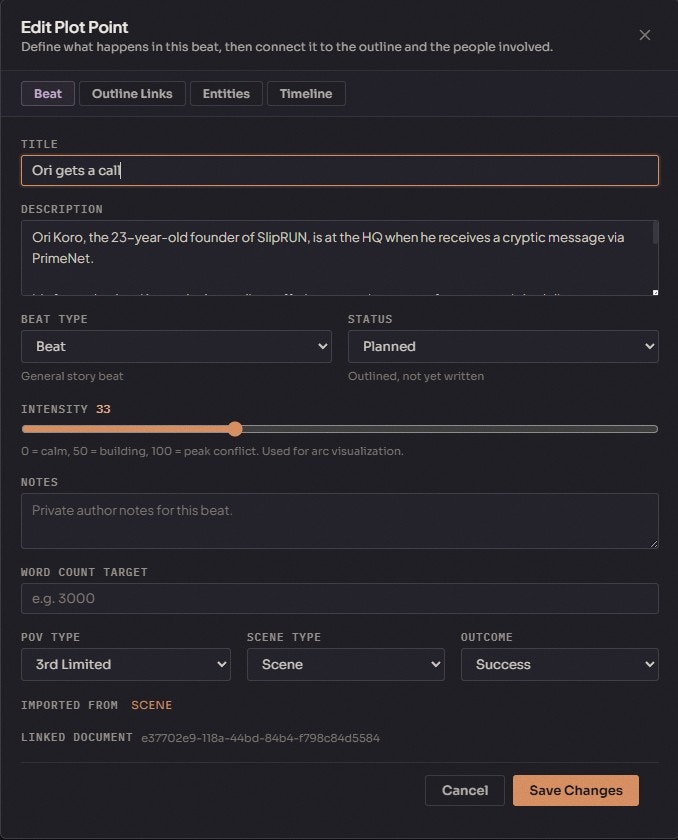
Task: Open the Timeline tab
Action: pyautogui.click(x=306, y=94)
